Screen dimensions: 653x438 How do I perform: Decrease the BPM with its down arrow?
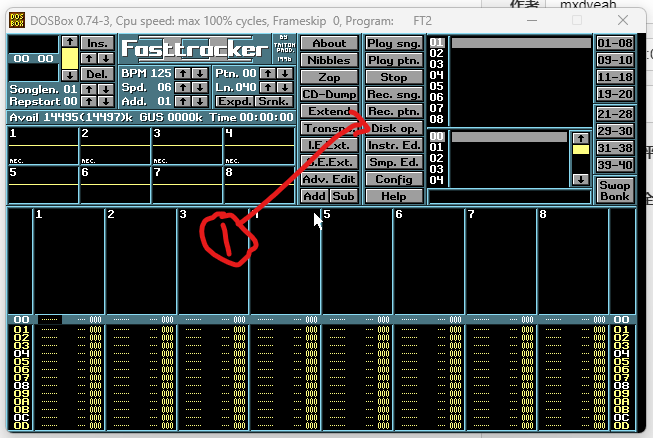200,74
